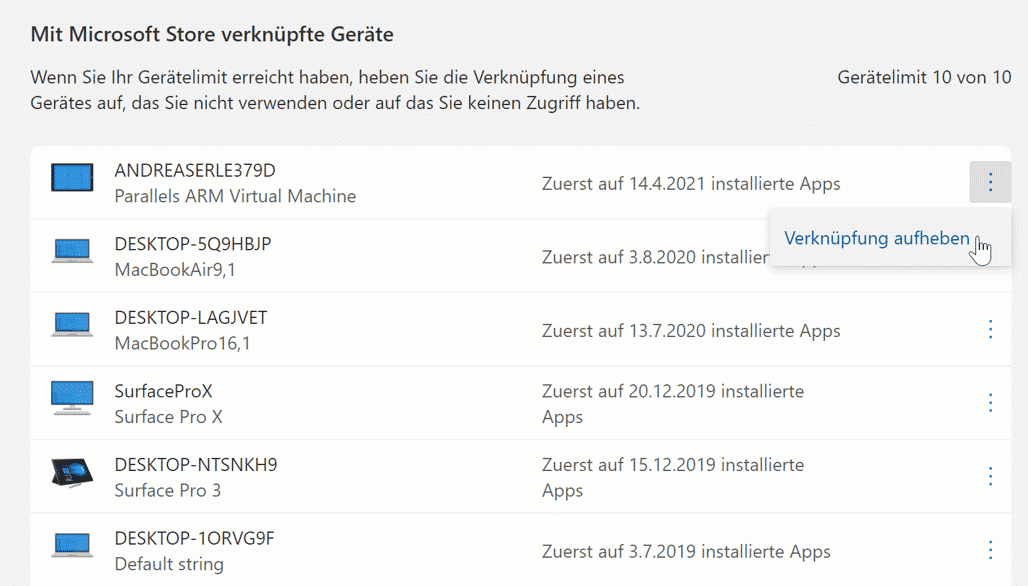Click the 'Gerätelimit 10 von 10' text
Image resolution: width=1028 pixels, height=586 pixels.
pos(924,77)
